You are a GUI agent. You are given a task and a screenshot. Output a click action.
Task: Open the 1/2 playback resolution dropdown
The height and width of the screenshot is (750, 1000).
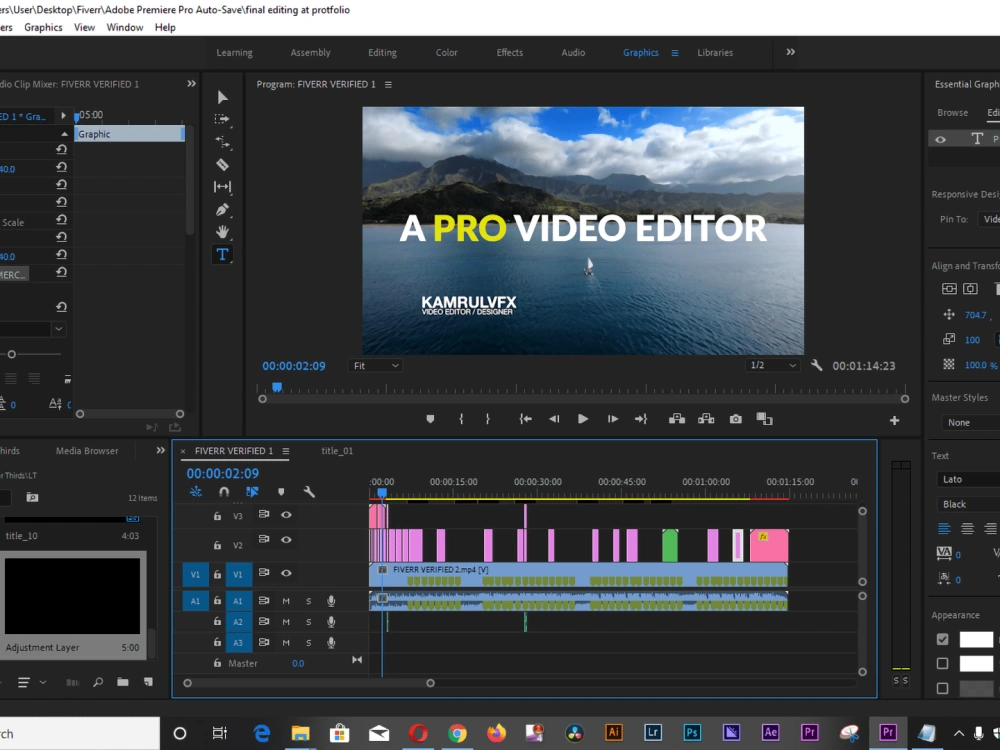[771, 365]
